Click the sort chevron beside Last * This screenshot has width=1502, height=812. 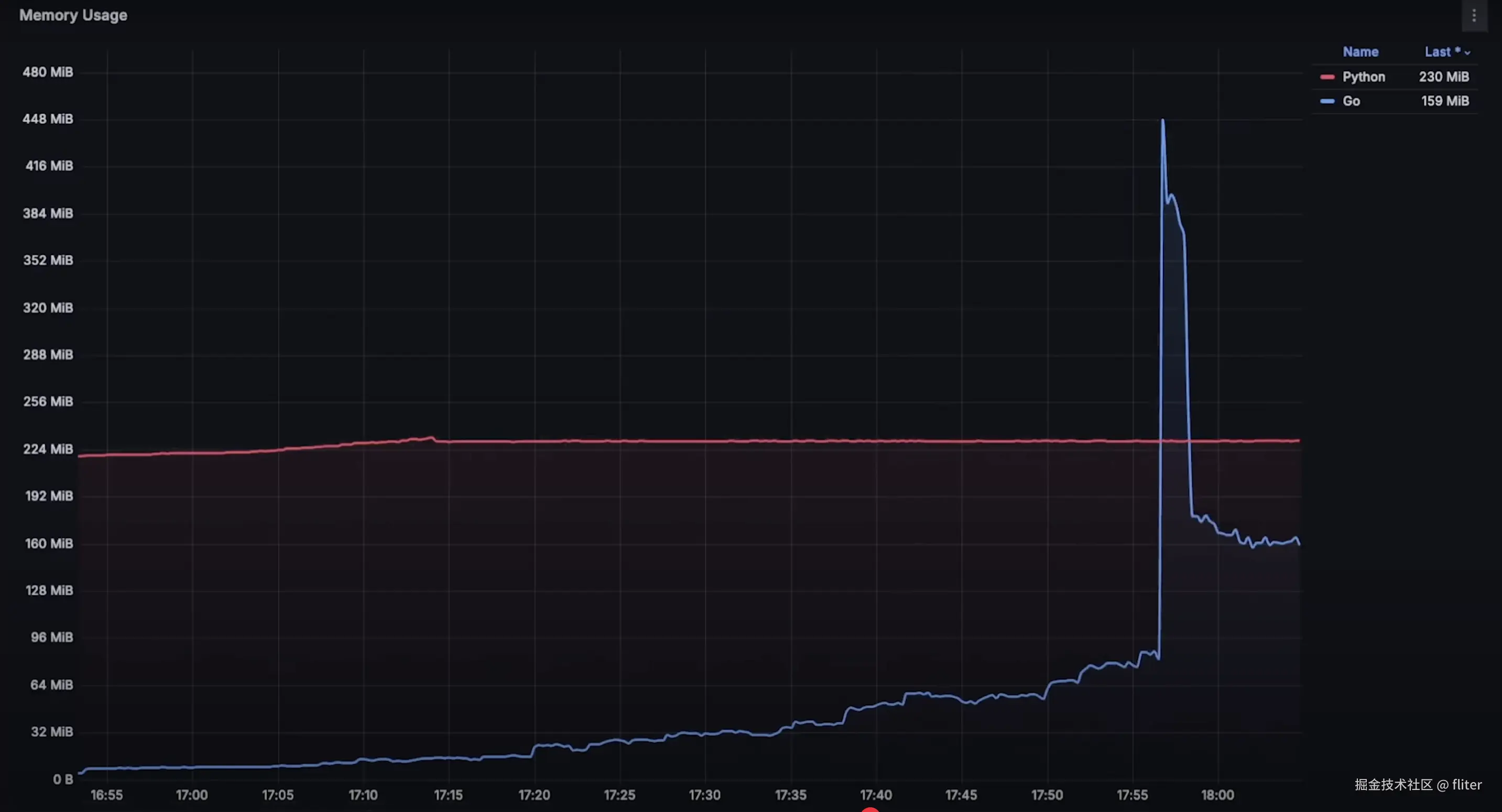click(1467, 53)
